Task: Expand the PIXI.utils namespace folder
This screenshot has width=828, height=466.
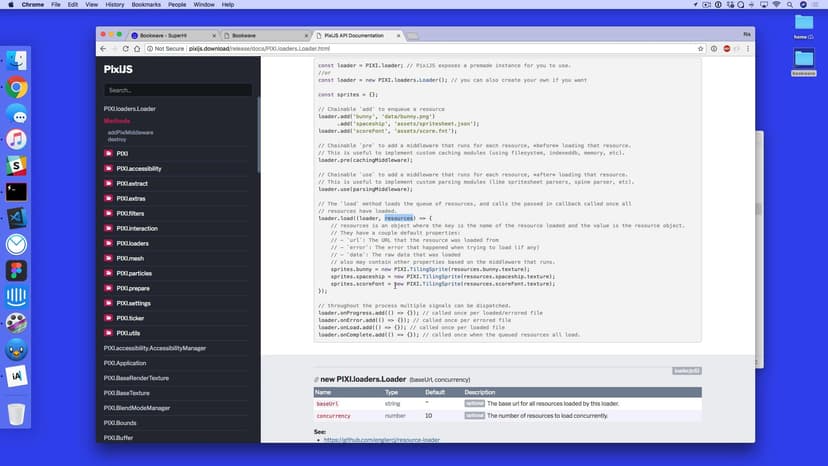Action: [127, 333]
